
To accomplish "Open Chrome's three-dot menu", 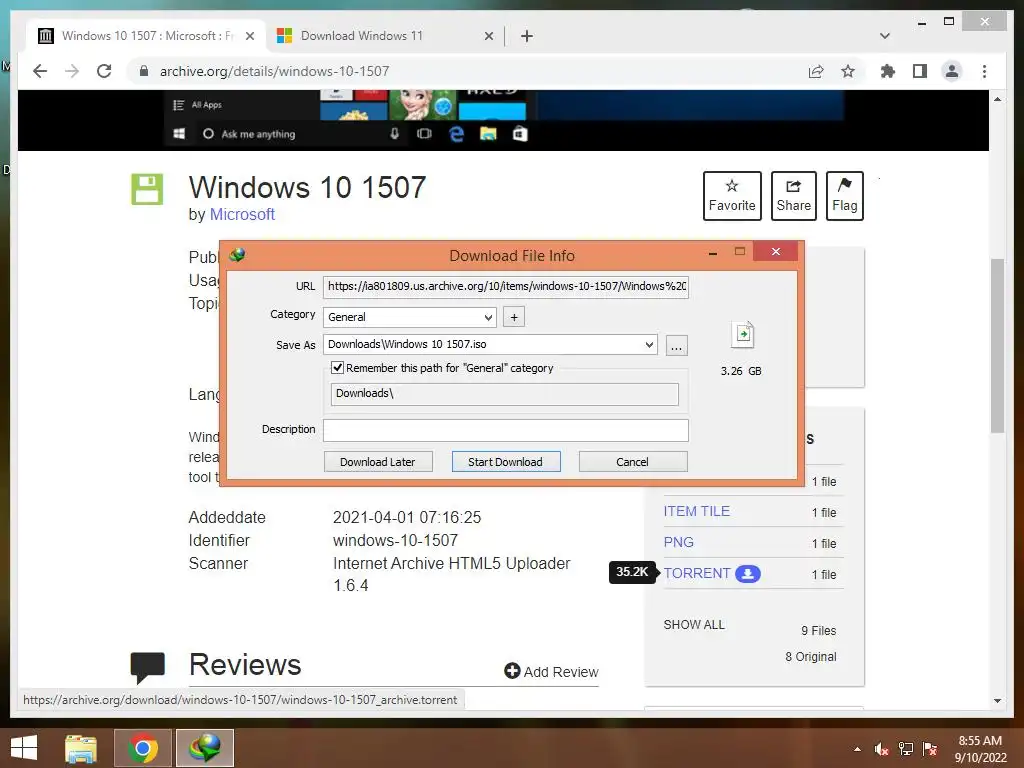I will click(x=984, y=71).
